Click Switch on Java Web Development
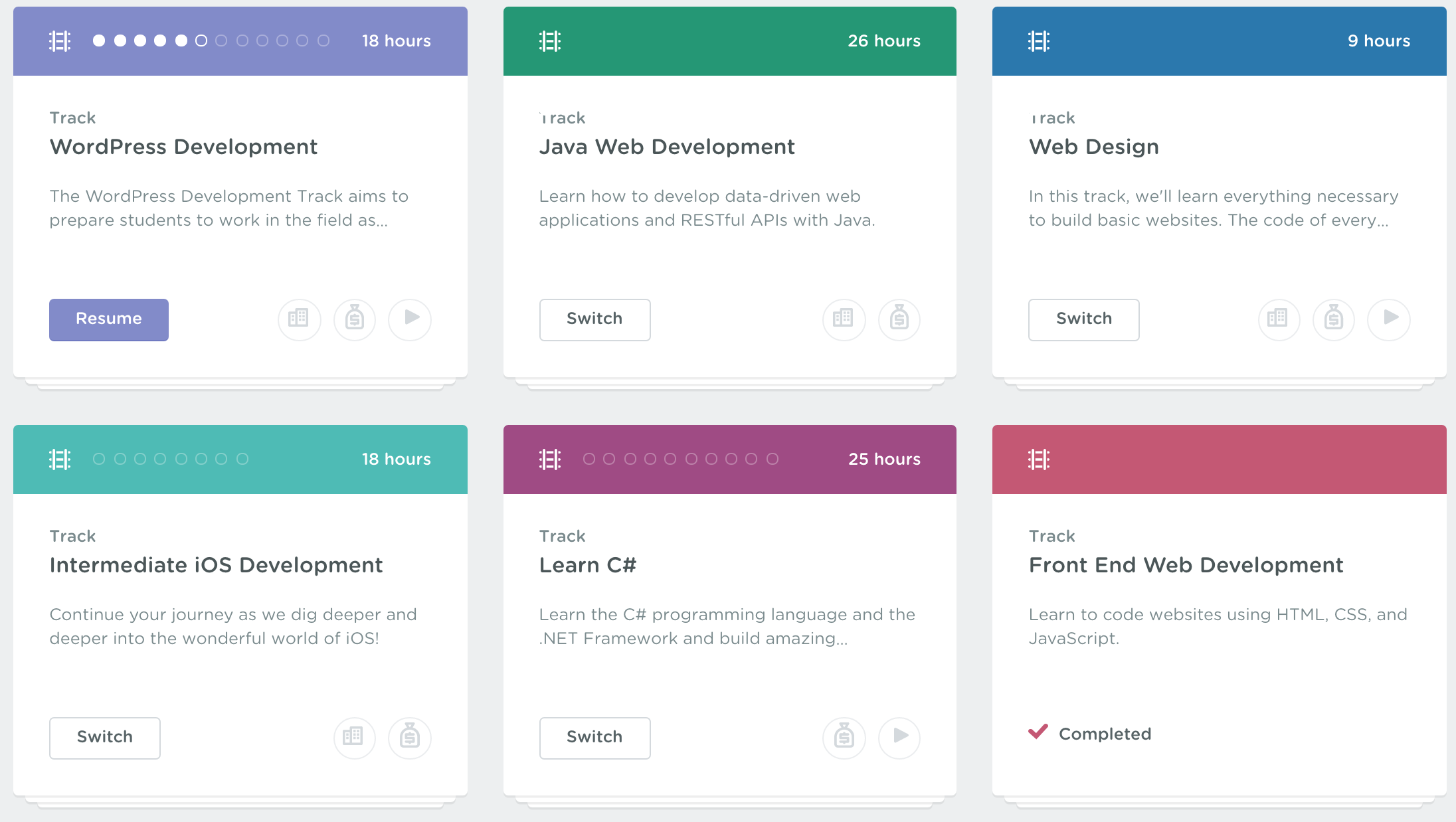The width and height of the screenshot is (1456, 822). point(594,319)
